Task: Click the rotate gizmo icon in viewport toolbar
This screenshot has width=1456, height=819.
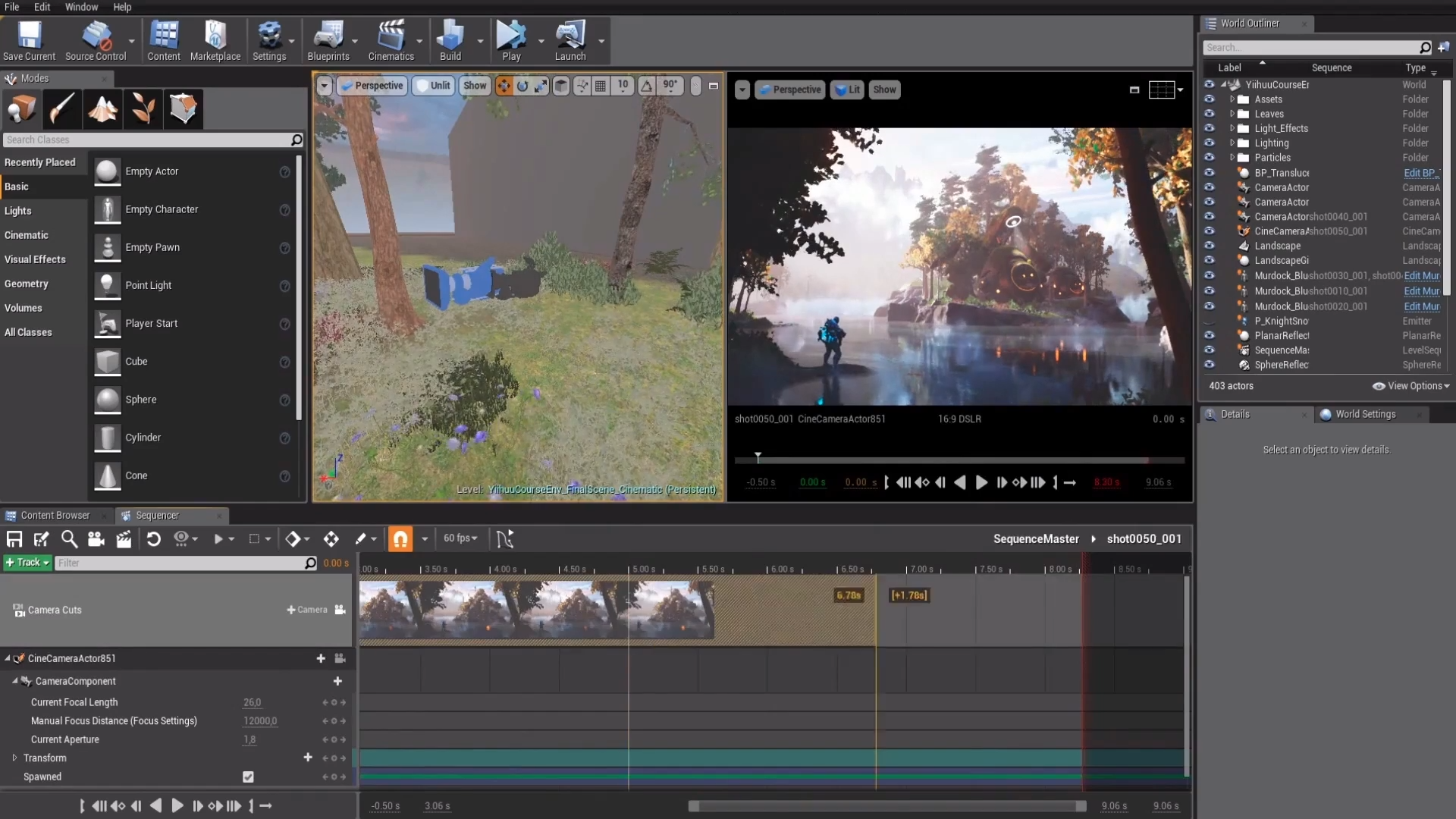Action: 522,86
